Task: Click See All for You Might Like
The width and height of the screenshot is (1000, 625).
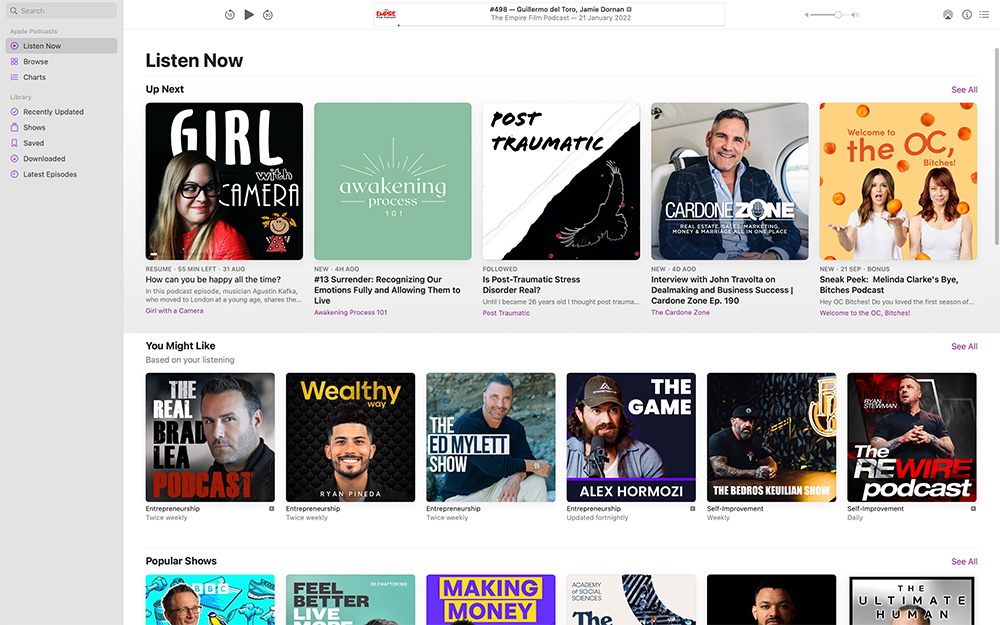Action: pyautogui.click(x=964, y=346)
